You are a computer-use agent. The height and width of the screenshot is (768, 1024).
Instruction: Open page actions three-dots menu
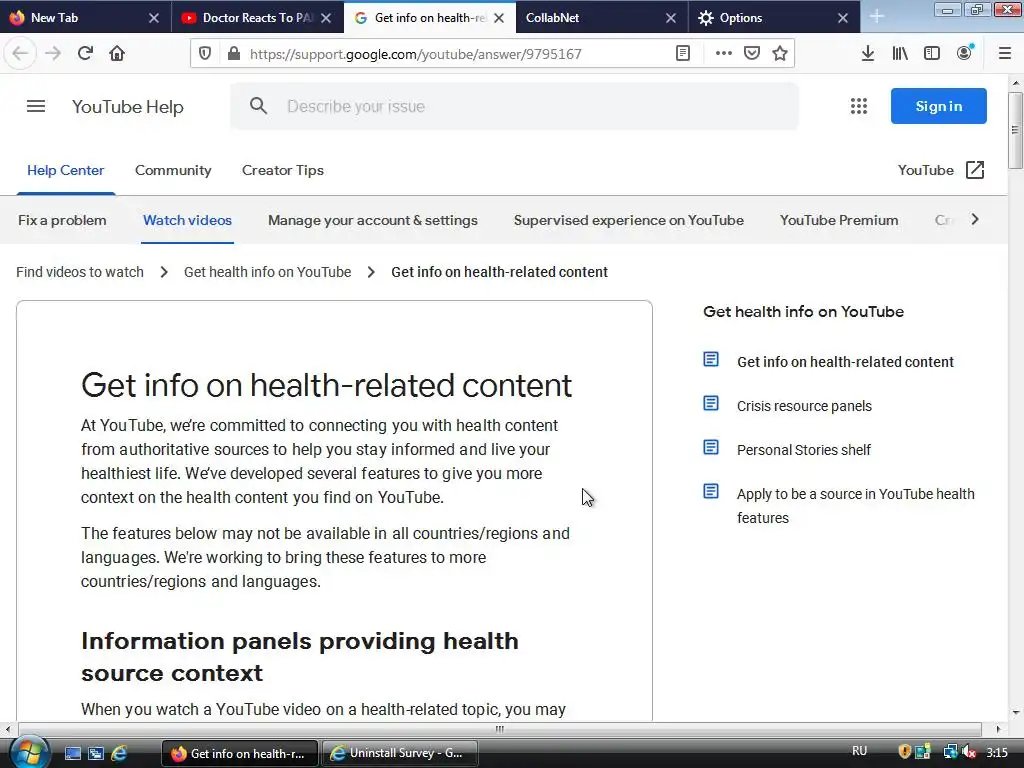click(x=724, y=54)
